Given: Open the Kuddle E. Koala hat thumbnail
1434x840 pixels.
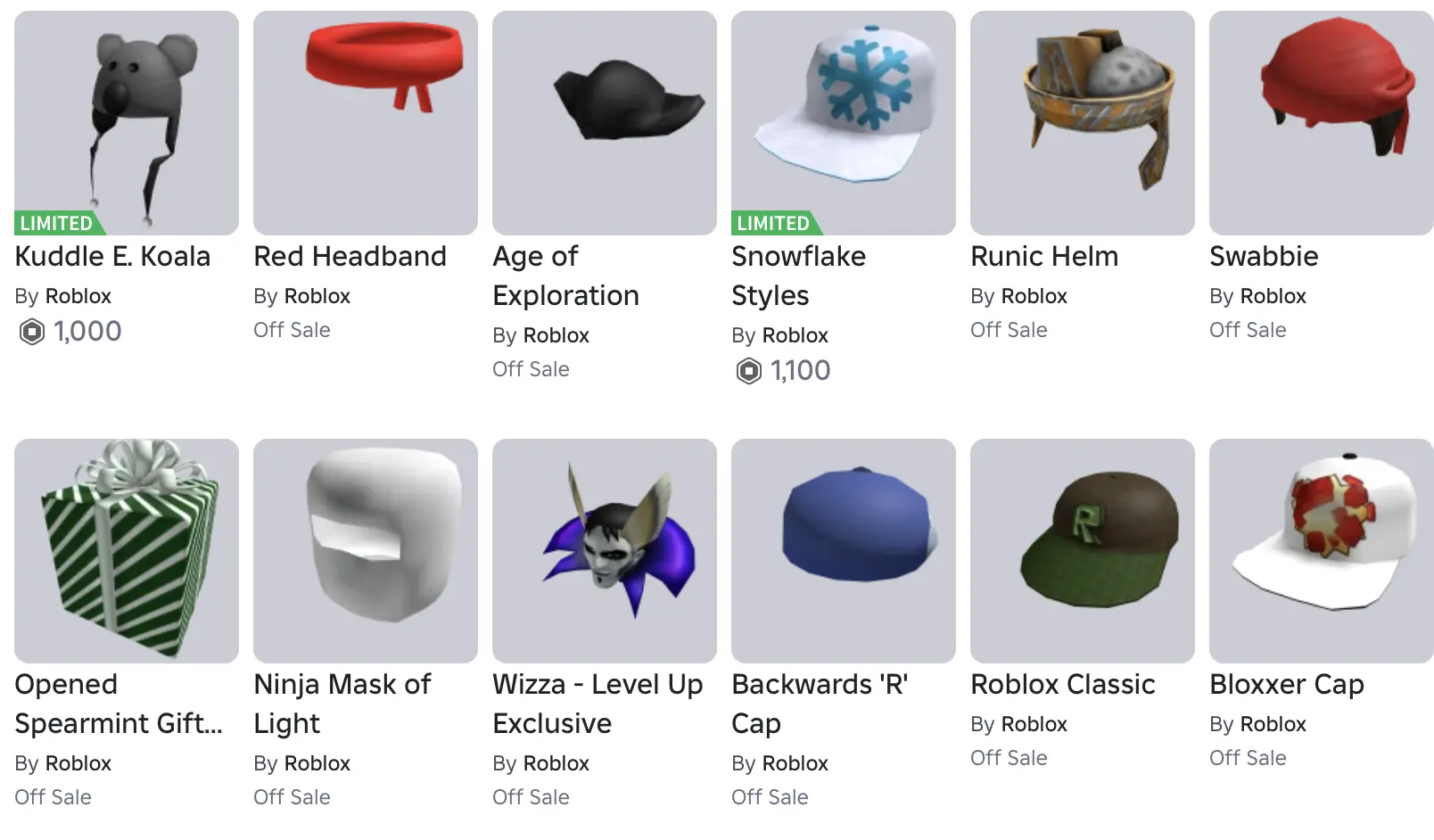Looking at the screenshot, I should coord(127,123).
